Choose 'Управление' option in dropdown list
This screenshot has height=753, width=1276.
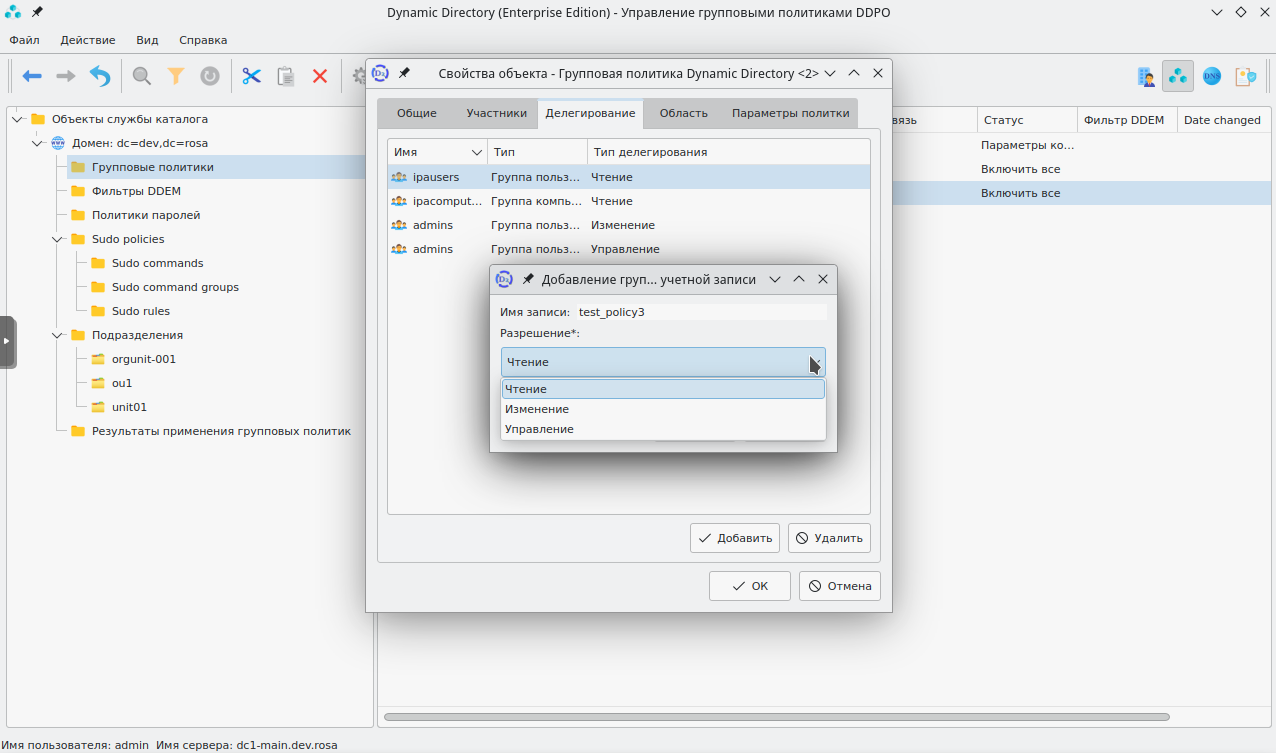tap(539, 429)
